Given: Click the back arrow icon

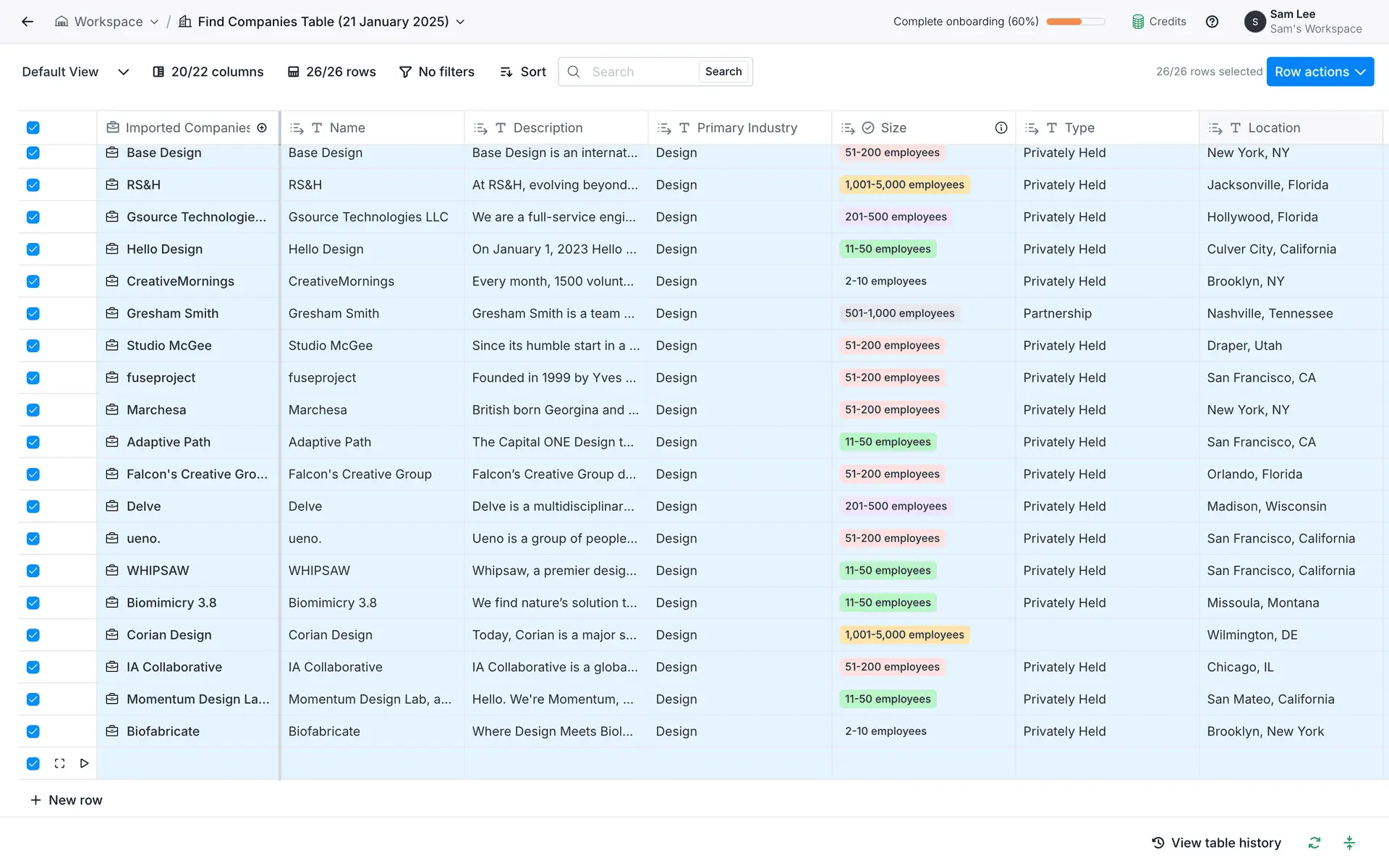Looking at the screenshot, I should click(27, 22).
